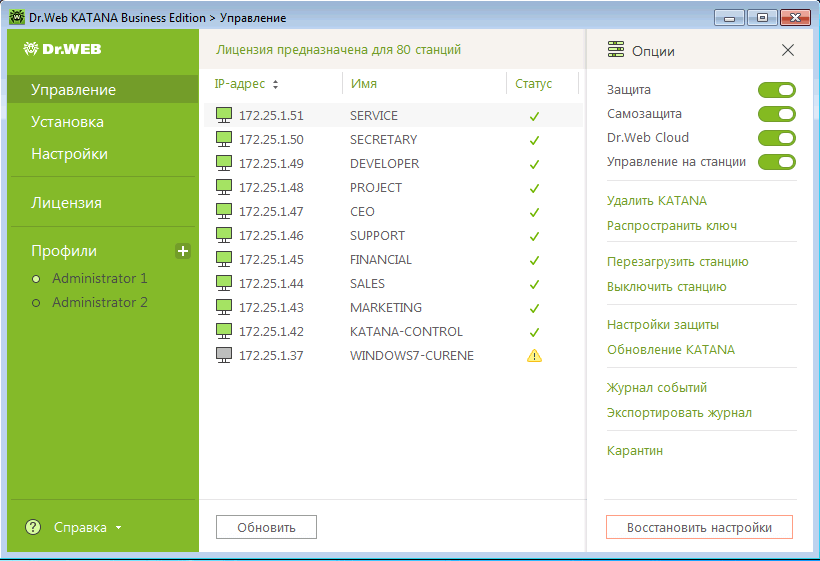Viewport: 820px width, 561px height.
Task: Open the Карантин quarantine link
Action: point(635,451)
